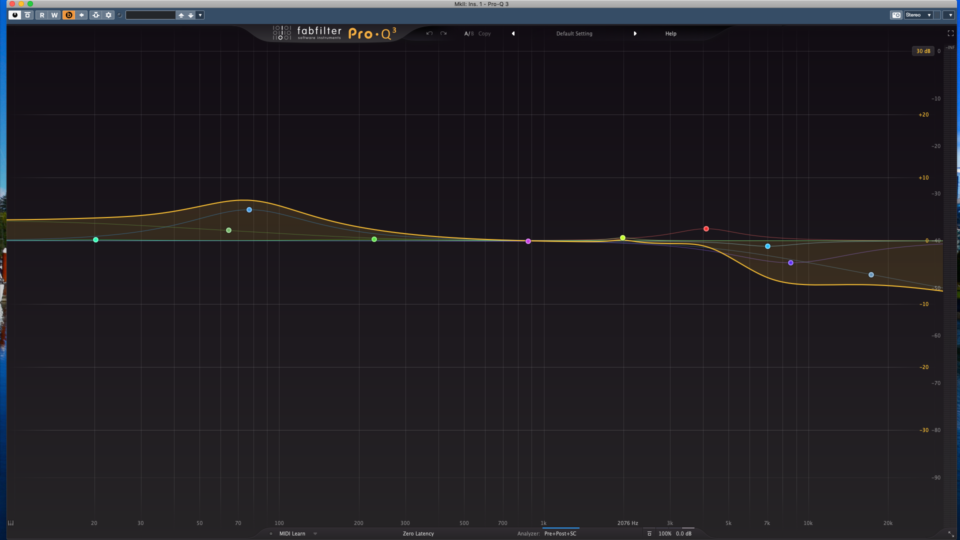Toggle the Write automation W button

point(55,15)
